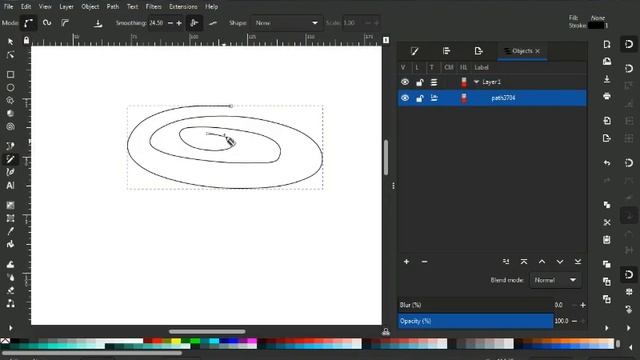The height and width of the screenshot is (360, 640).
Task: Move selection up one step
Action: click(542, 262)
